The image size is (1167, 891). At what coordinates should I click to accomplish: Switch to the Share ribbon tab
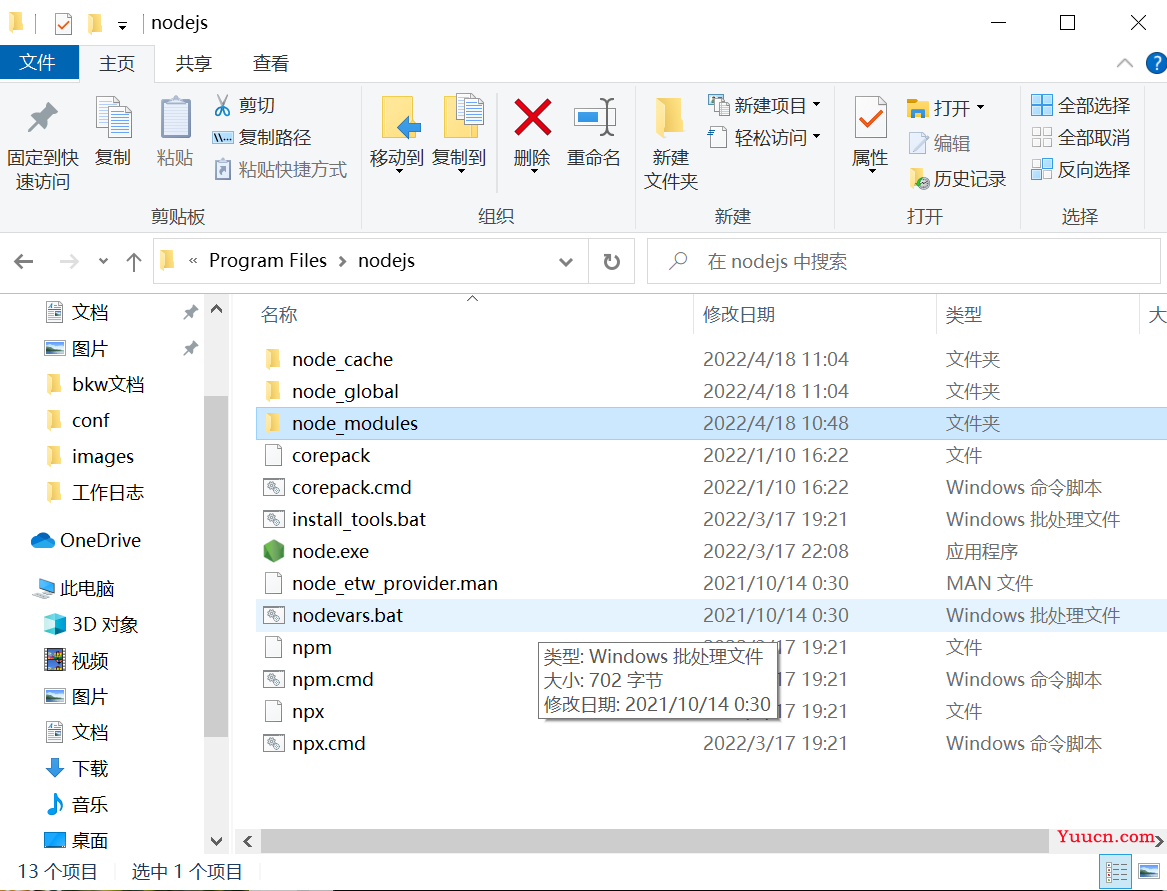click(194, 64)
